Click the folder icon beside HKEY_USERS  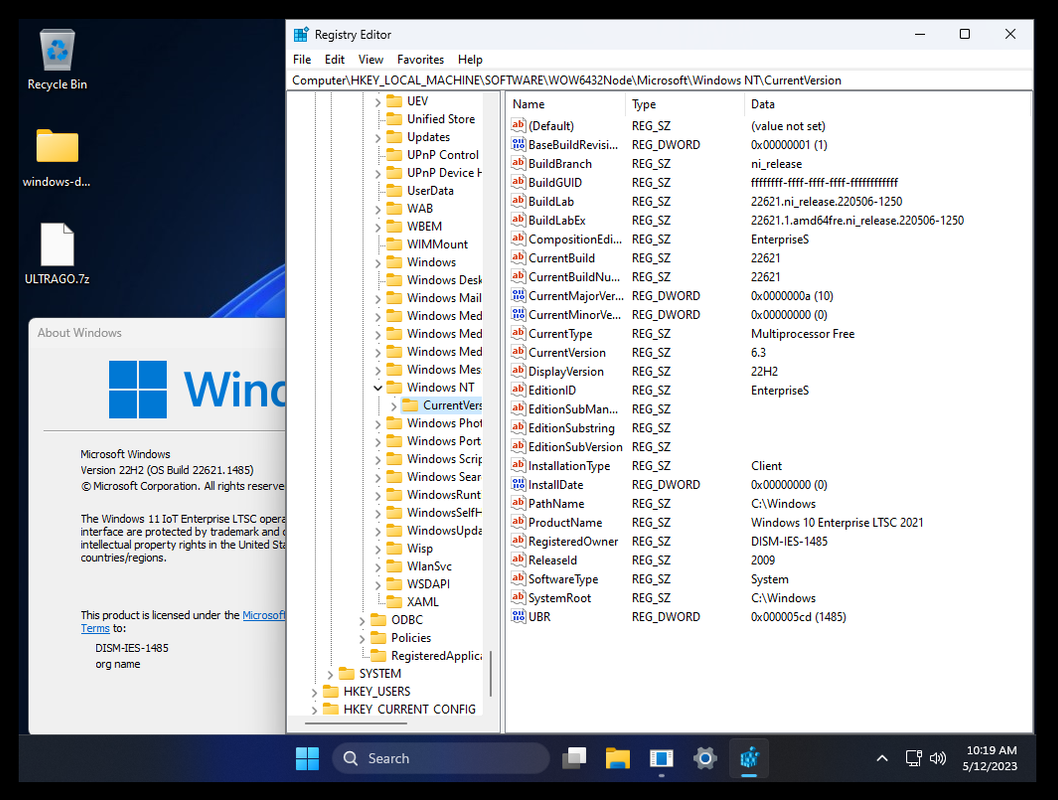[331, 691]
